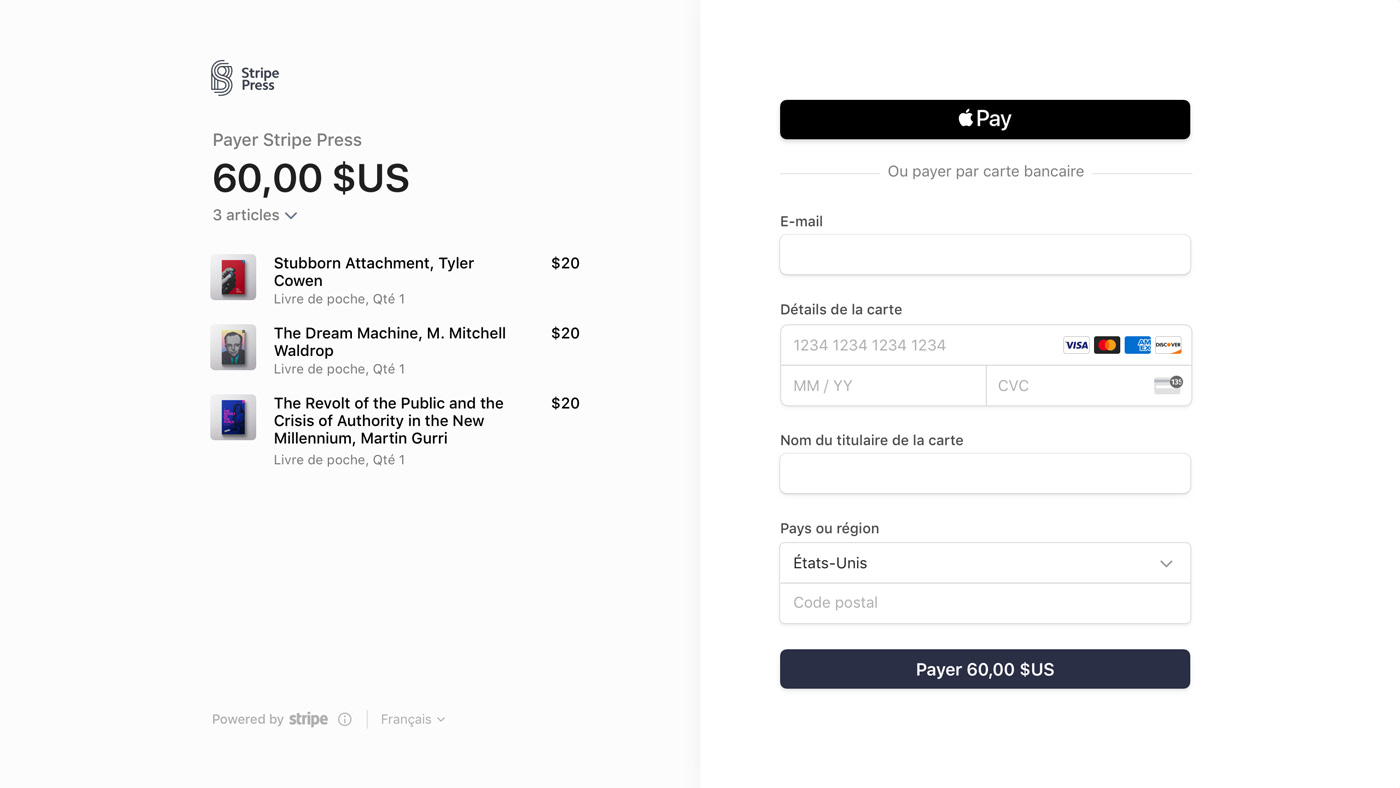
Task: Click the Stripe wordmark in footer
Action: (308, 719)
